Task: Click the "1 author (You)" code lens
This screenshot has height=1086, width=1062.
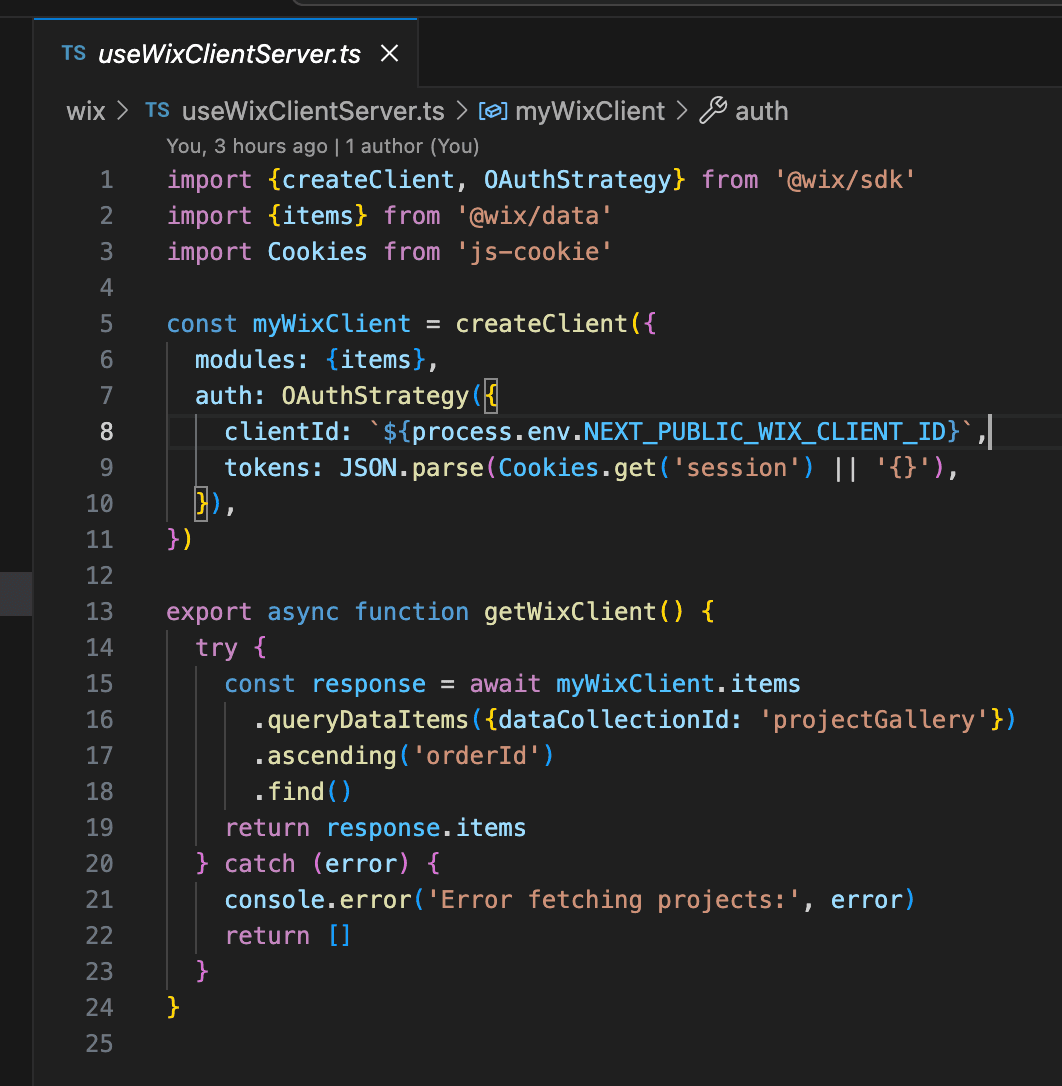Action: click(x=412, y=146)
